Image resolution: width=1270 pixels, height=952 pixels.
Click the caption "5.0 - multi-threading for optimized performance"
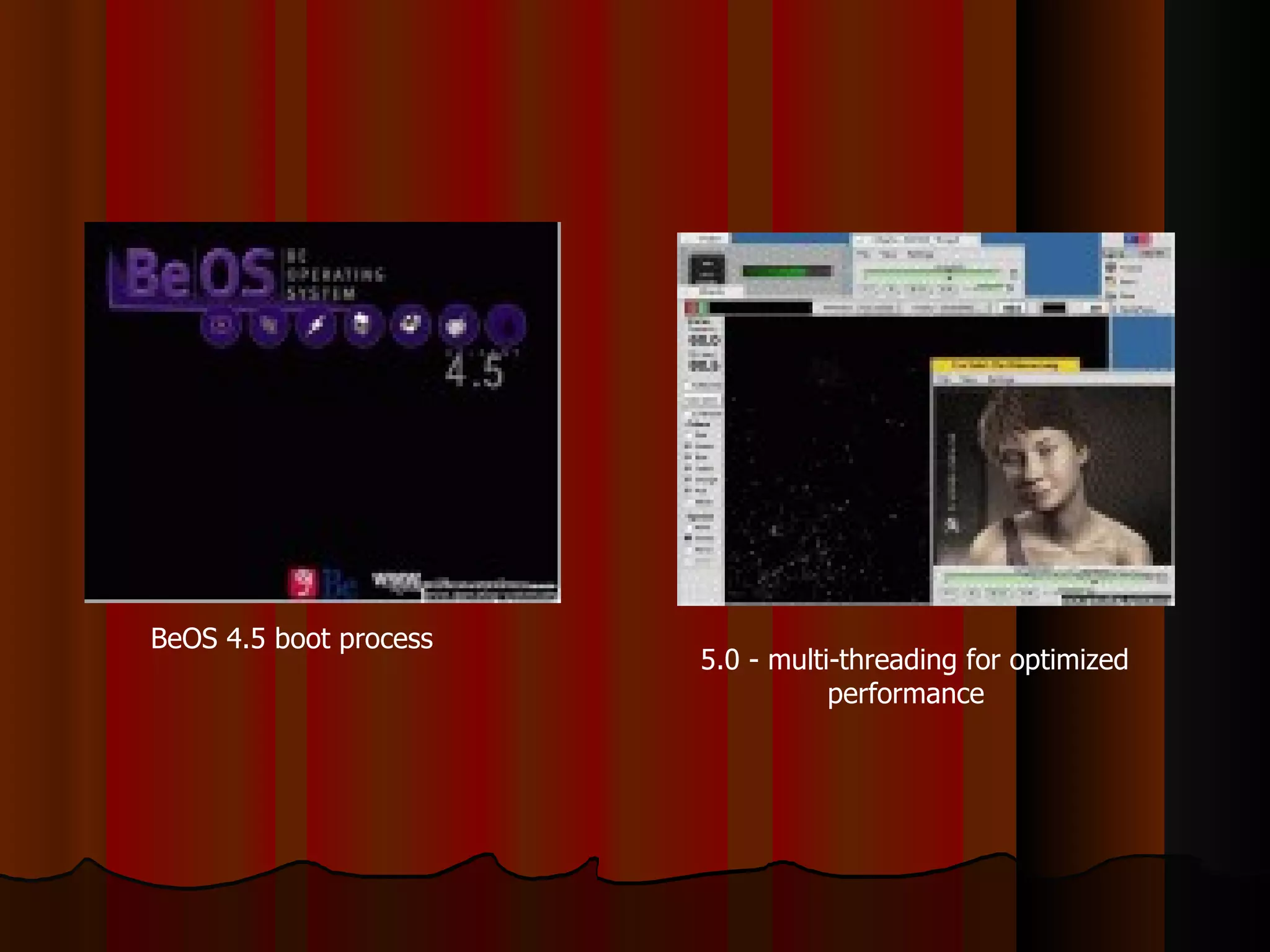pos(914,676)
